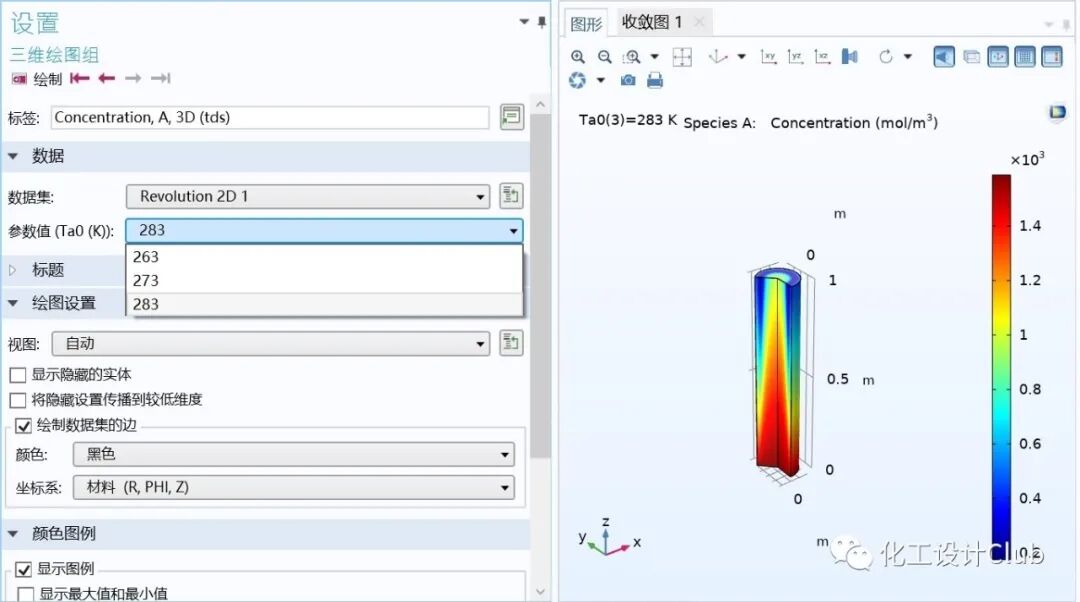Image resolution: width=1080 pixels, height=602 pixels.
Task: Switch to the 图形 tab
Action: click(586, 24)
